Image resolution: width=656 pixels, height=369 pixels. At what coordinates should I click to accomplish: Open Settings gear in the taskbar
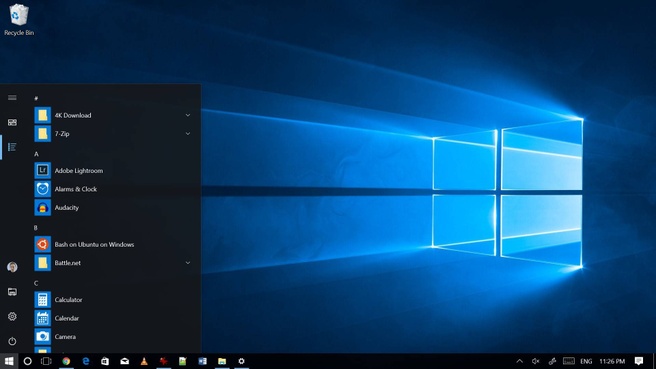click(241, 361)
